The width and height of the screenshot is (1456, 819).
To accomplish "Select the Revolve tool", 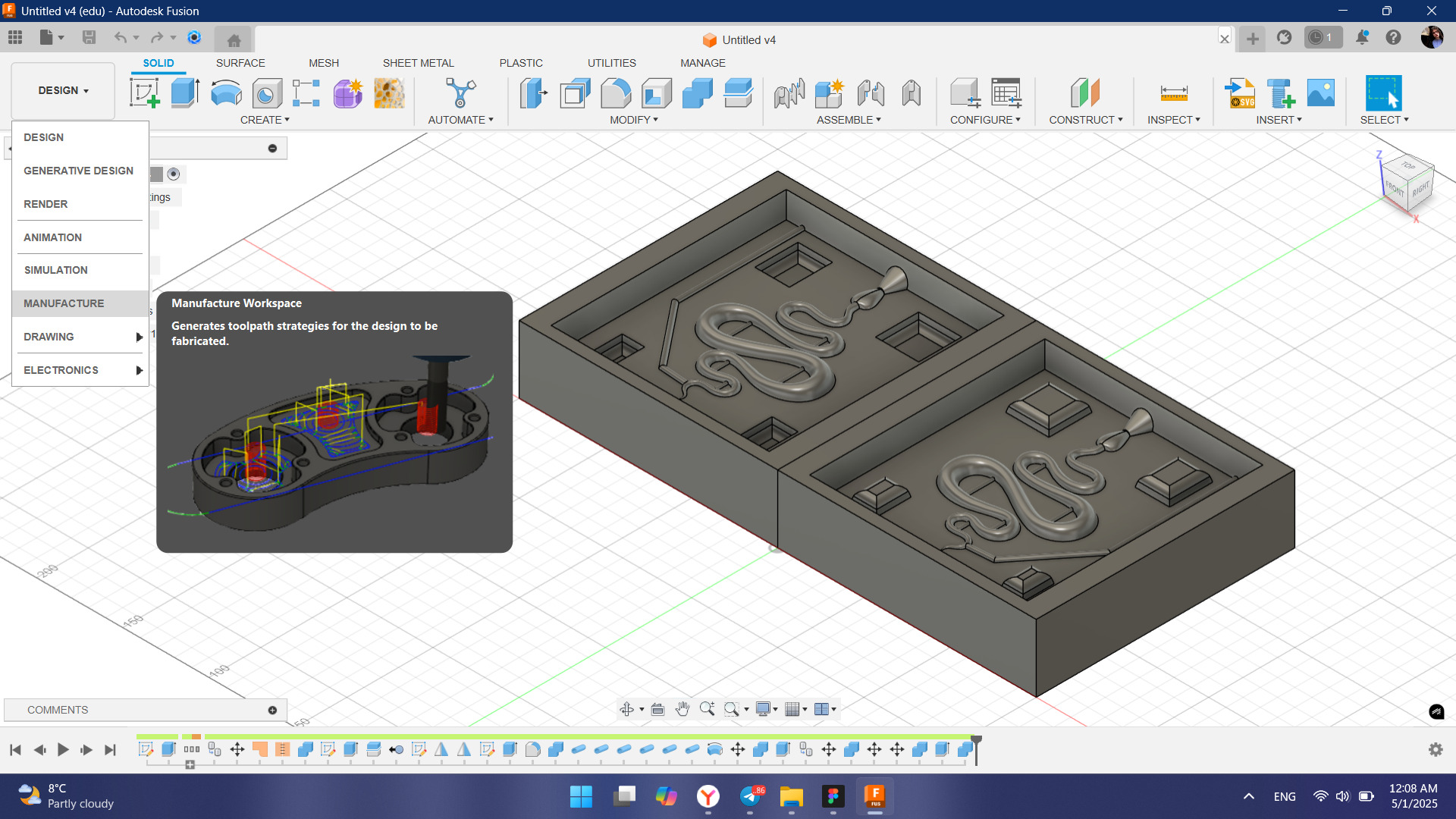I will pos(226,93).
